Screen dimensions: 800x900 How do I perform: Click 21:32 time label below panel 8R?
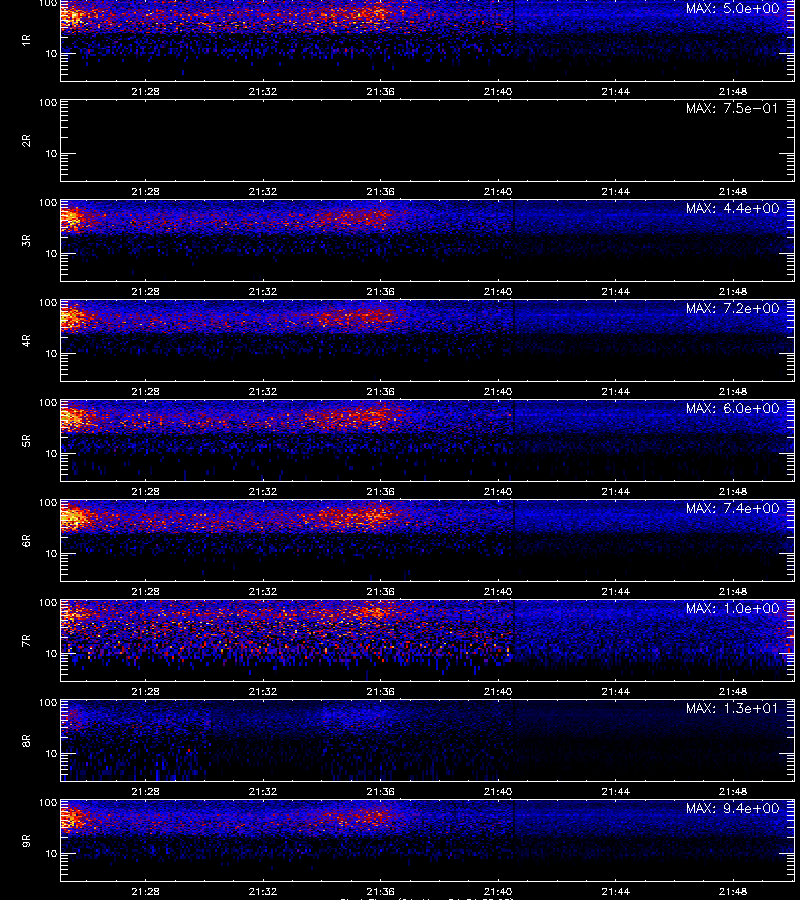263,792
